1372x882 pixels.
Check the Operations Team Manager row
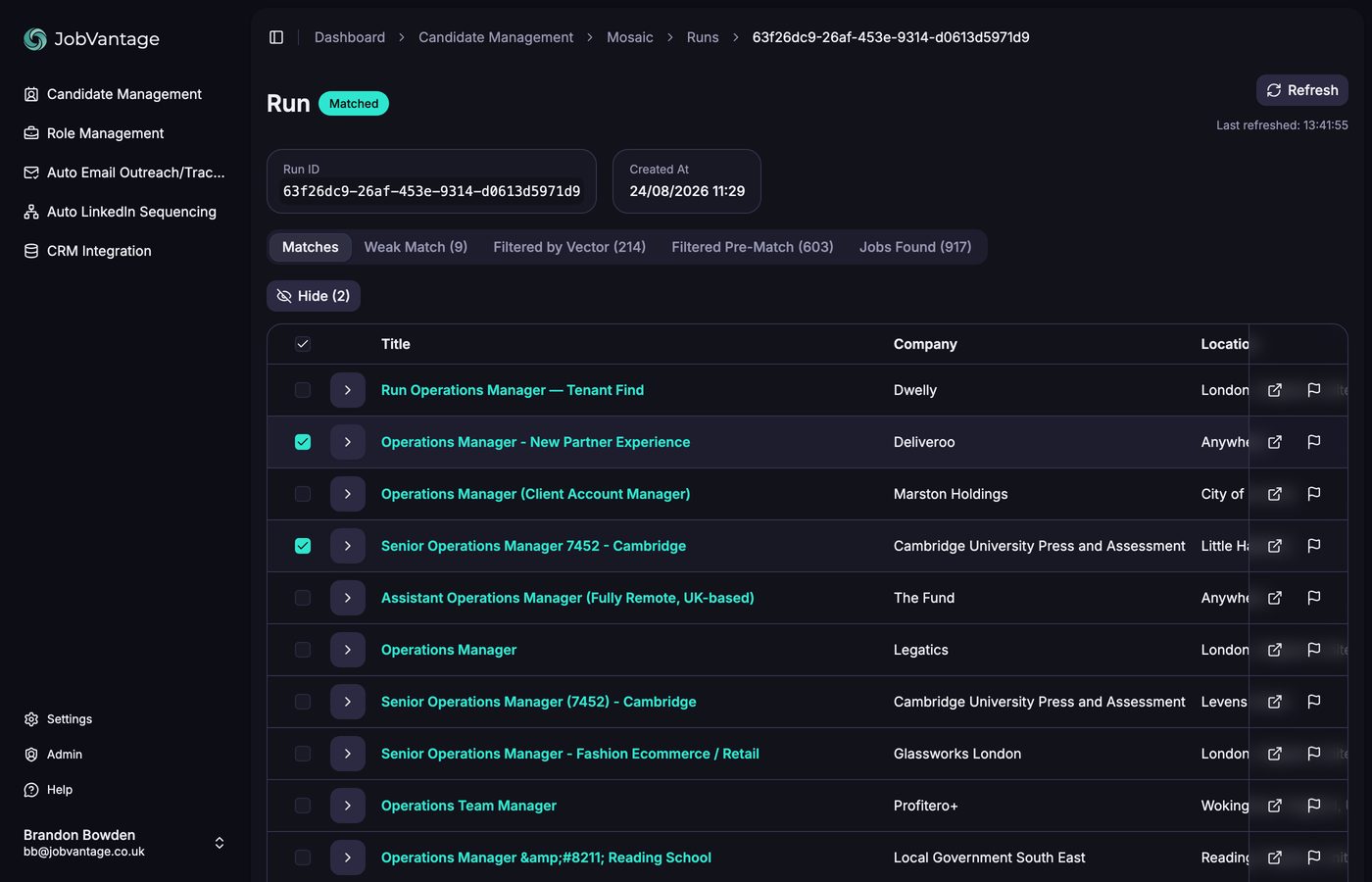(303, 806)
